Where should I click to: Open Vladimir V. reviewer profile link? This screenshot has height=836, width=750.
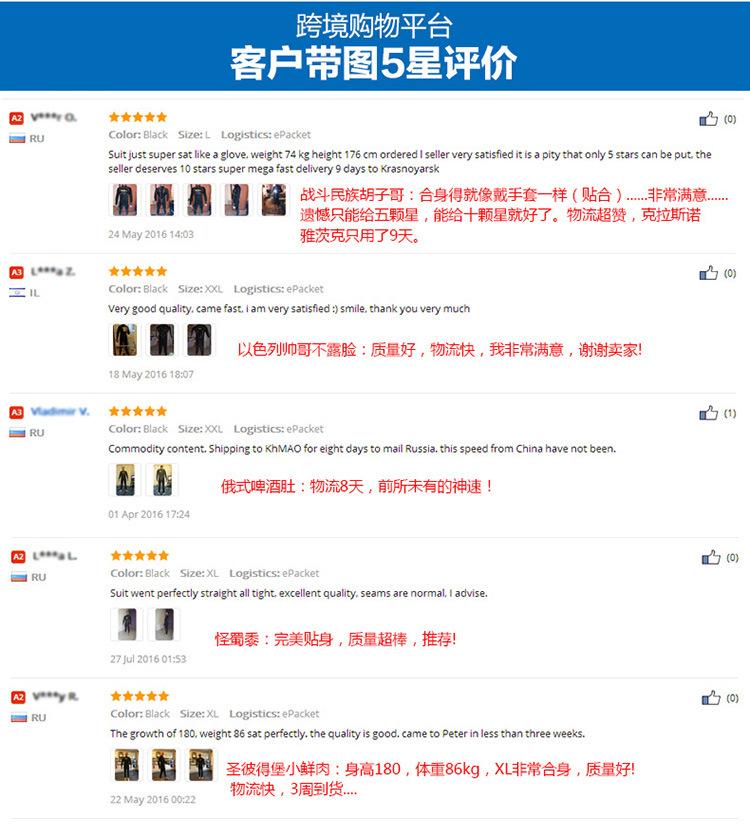click(x=60, y=411)
